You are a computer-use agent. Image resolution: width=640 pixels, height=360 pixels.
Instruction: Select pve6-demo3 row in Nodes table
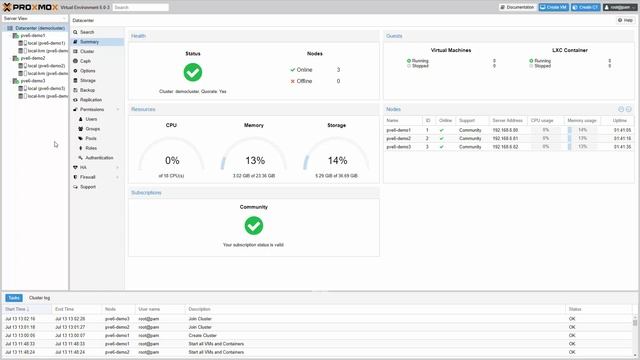509,147
